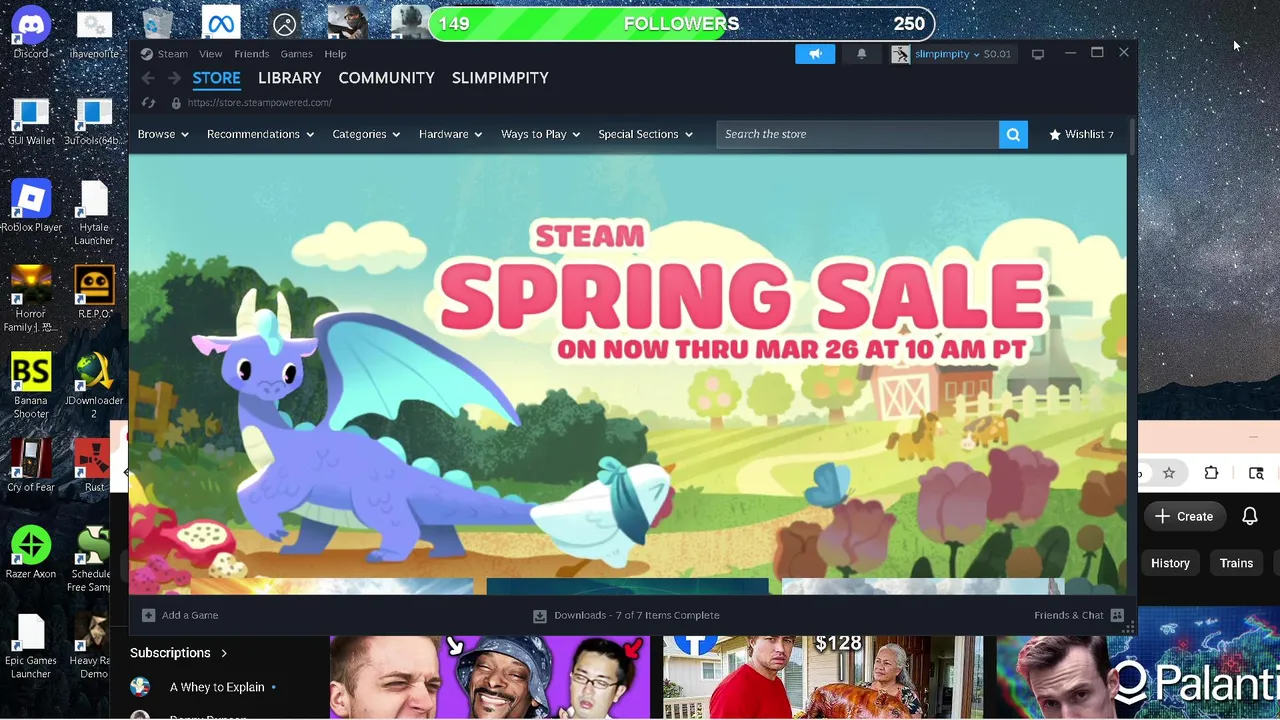Viewport: 1280px width, 720px height.
Task: Click wallet balance $0.01
Action: coord(997,54)
